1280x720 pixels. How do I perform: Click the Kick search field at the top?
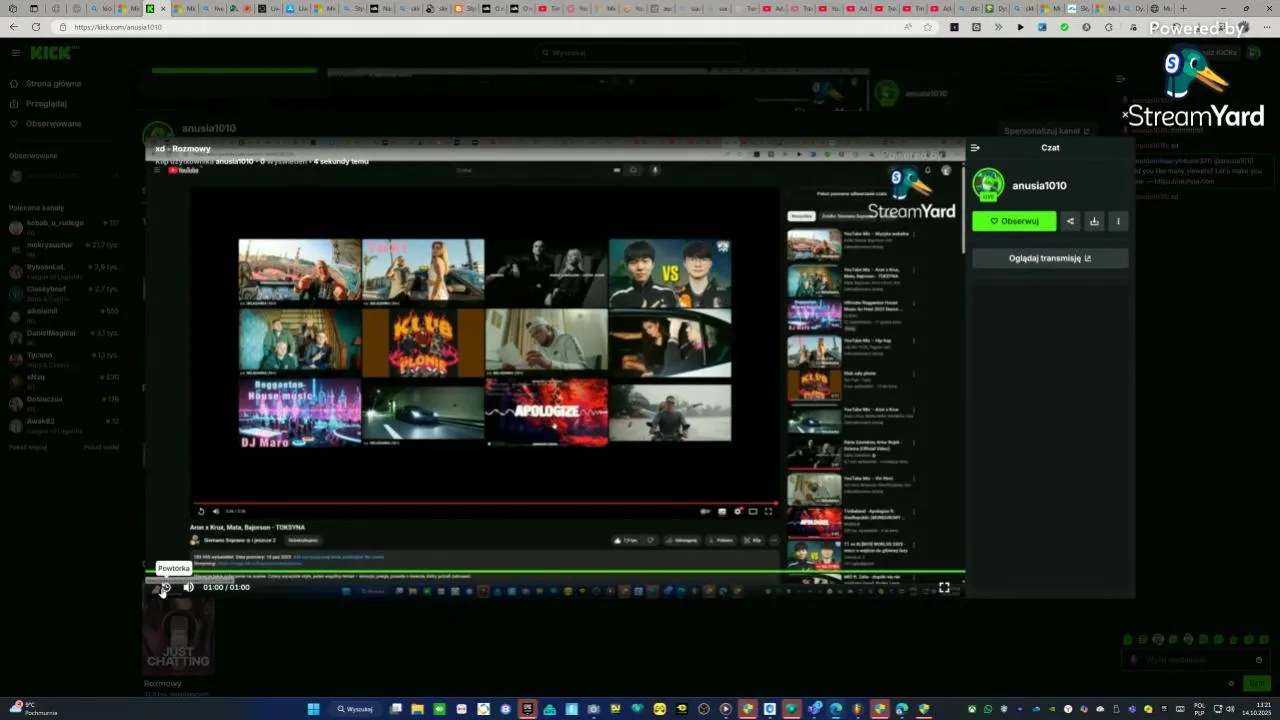coord(640,52)
